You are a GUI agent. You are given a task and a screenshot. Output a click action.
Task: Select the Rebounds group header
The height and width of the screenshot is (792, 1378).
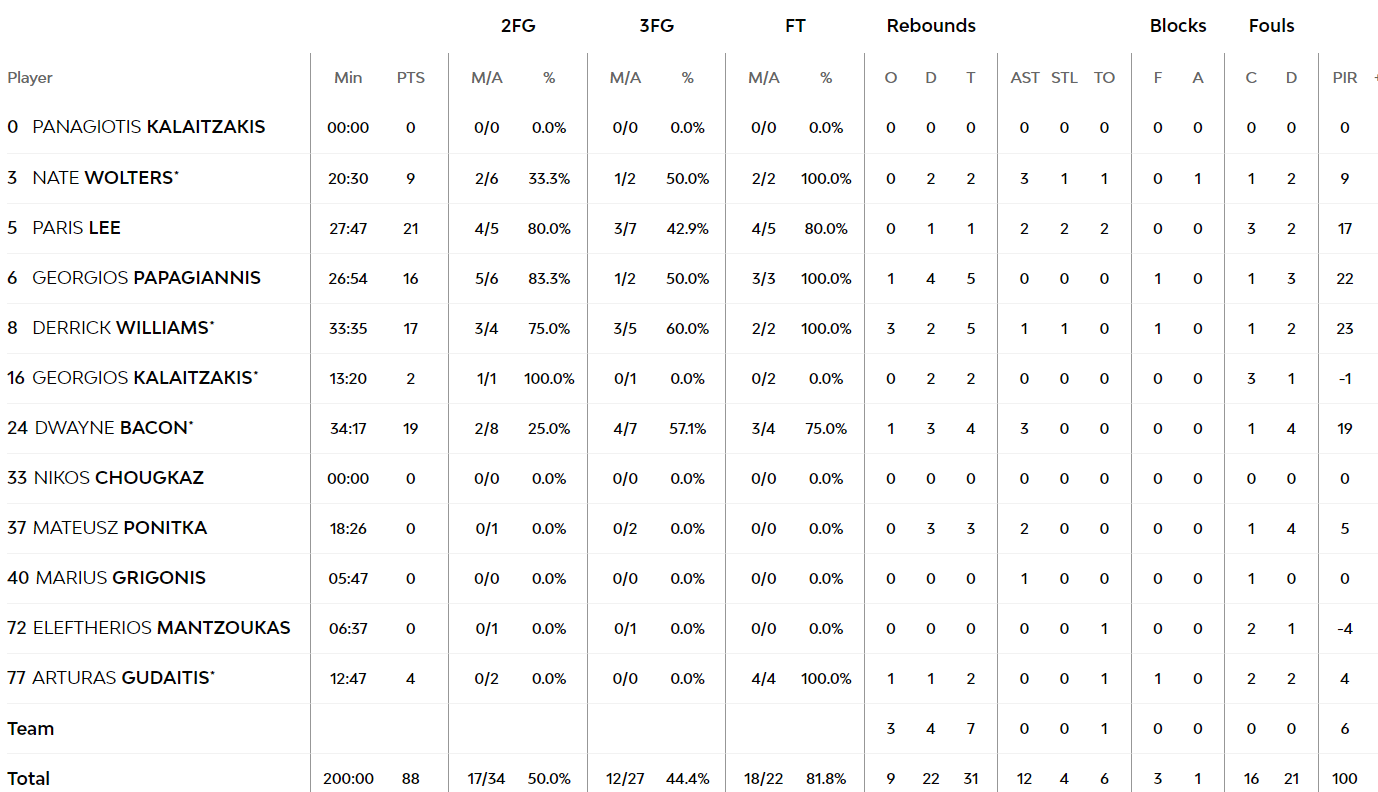point(931,26)
